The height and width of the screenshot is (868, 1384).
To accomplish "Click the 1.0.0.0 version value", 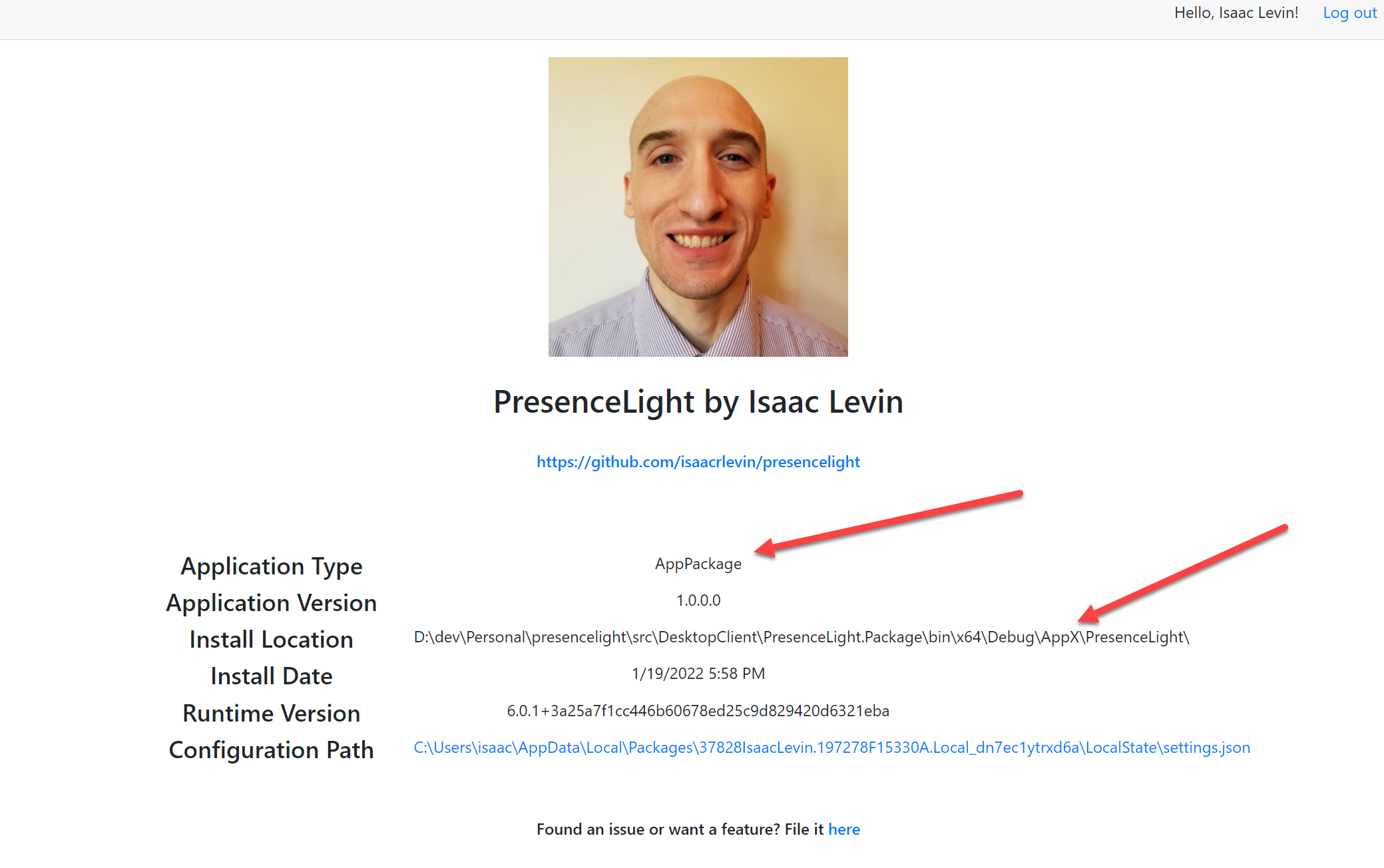I will pyautogui.click(x=698, y=600).
